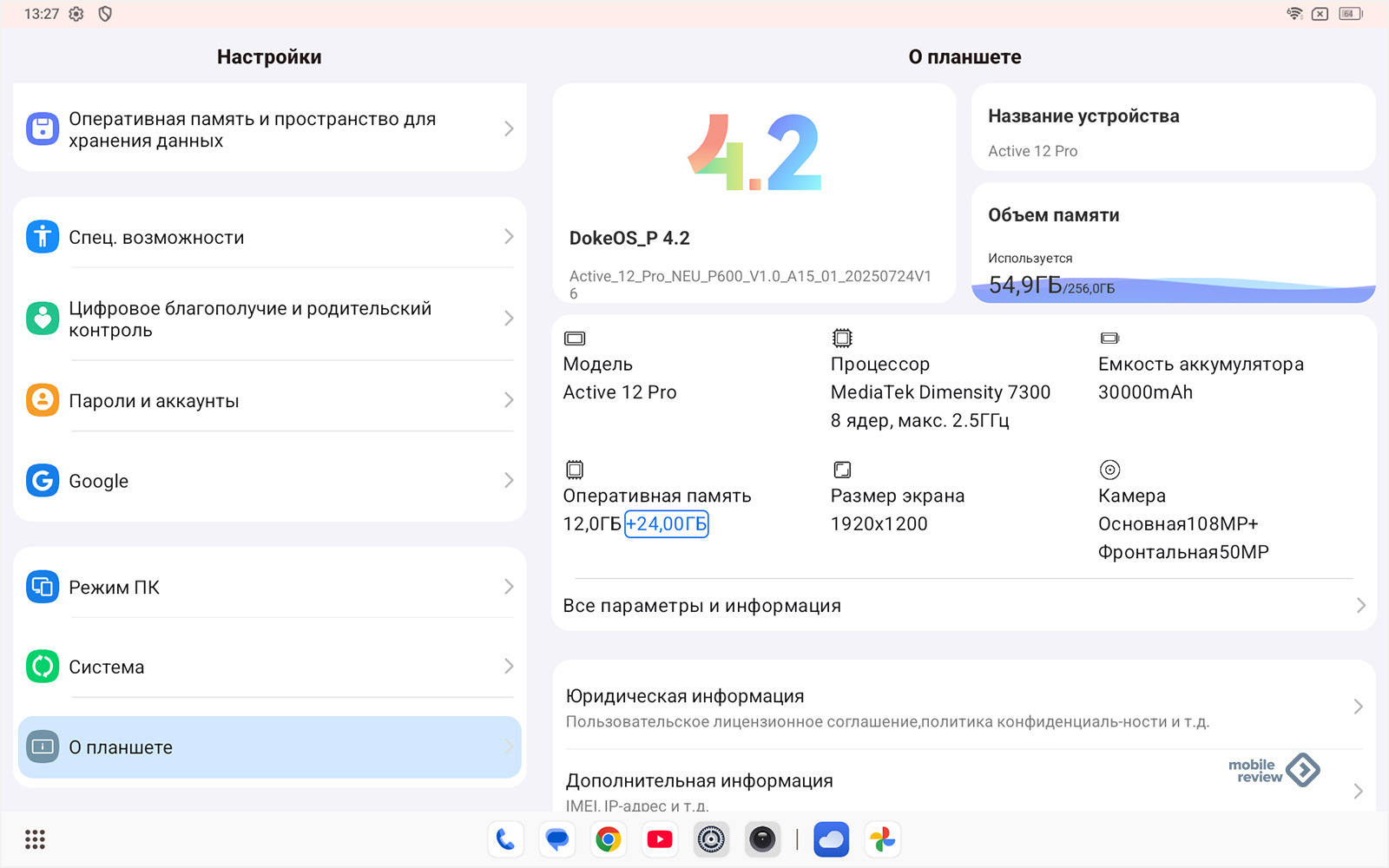This screenshot has width=1389, height=868.
Task: Tap the MediaTek Dimensity 7300 text
Action: [x=940, y=392]
